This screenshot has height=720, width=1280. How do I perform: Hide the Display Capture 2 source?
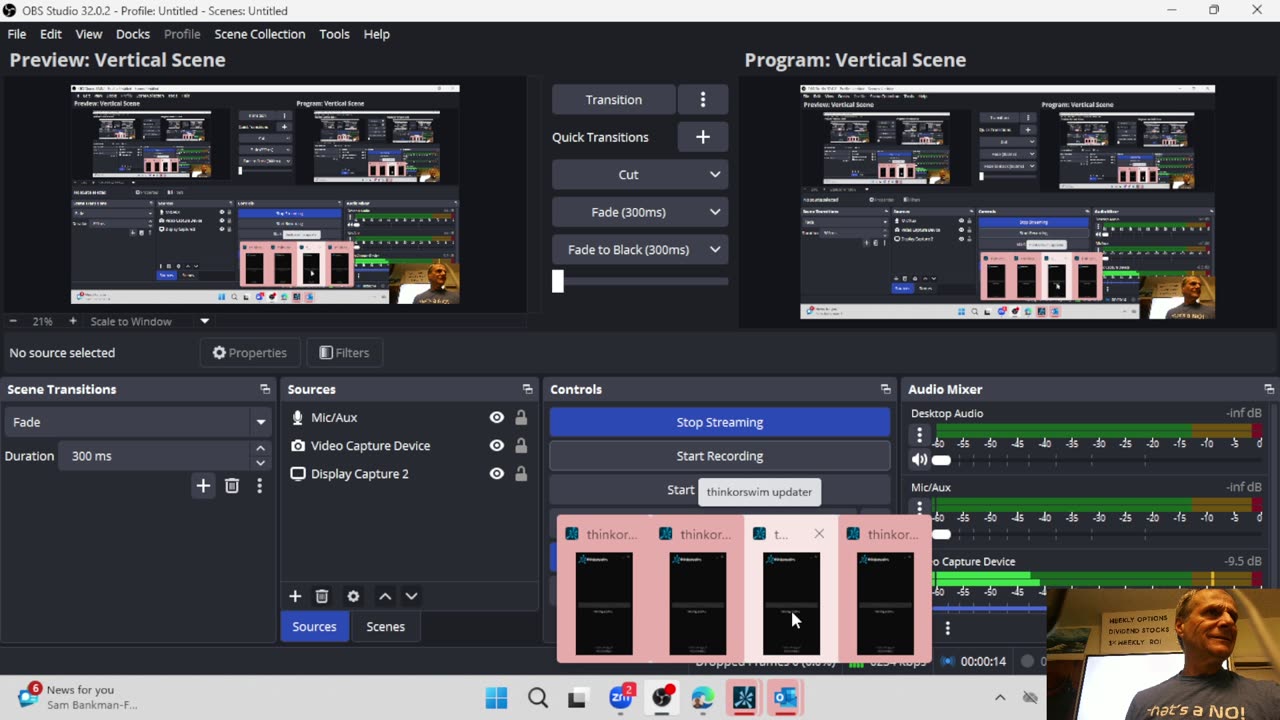click(497, 474)
